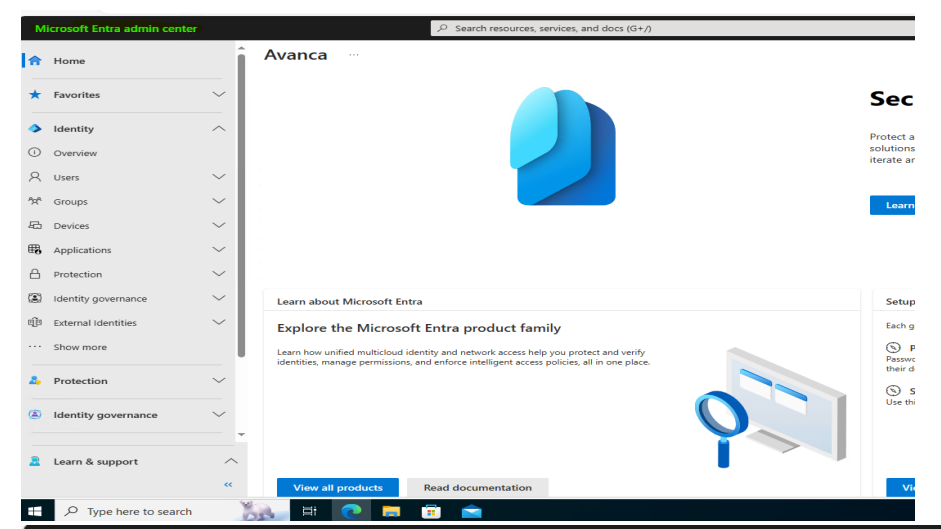Viewport: 941px width, 529px height.
Task: Click the Home house icon in sidebar
Action: tap(35, 61)
